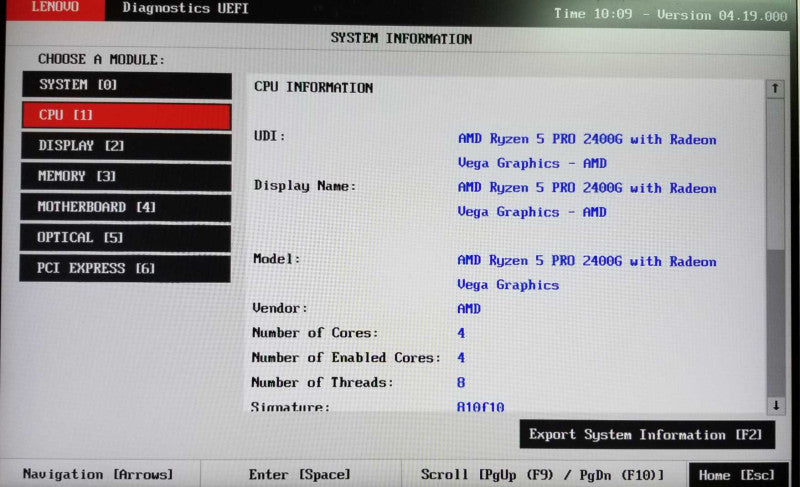Click the scroll down arrow icon
The image size is (800, 487).
(x=776, y=405)
